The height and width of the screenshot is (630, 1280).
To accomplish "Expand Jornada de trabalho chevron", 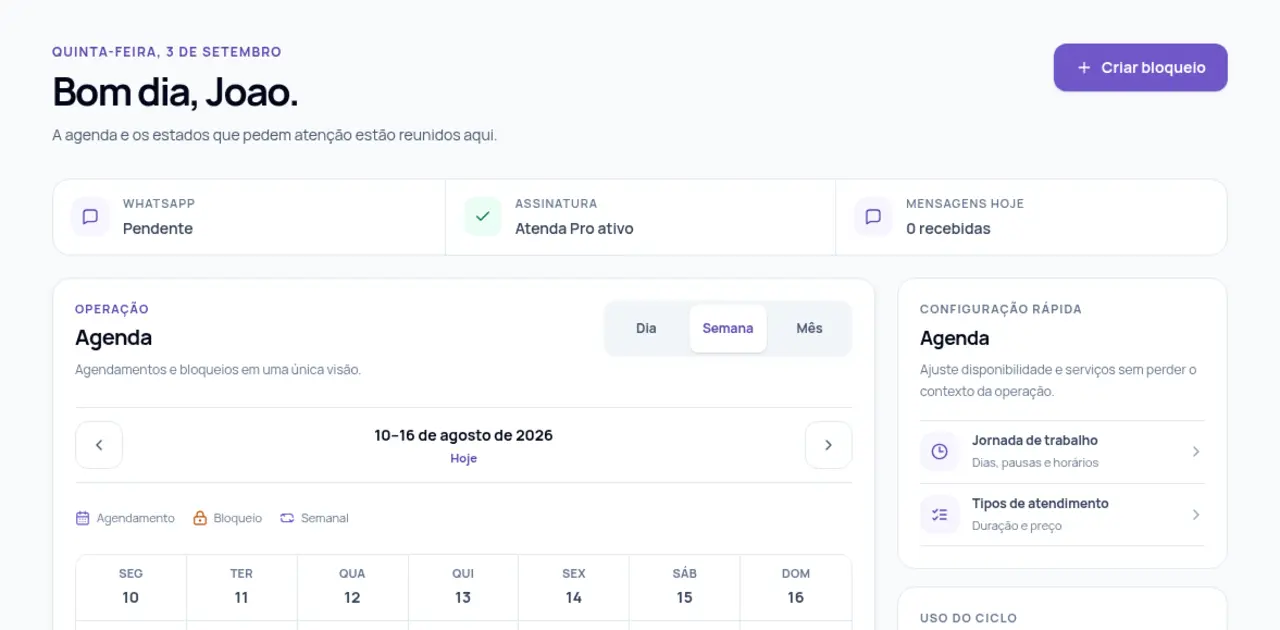I will [1196, 451].
